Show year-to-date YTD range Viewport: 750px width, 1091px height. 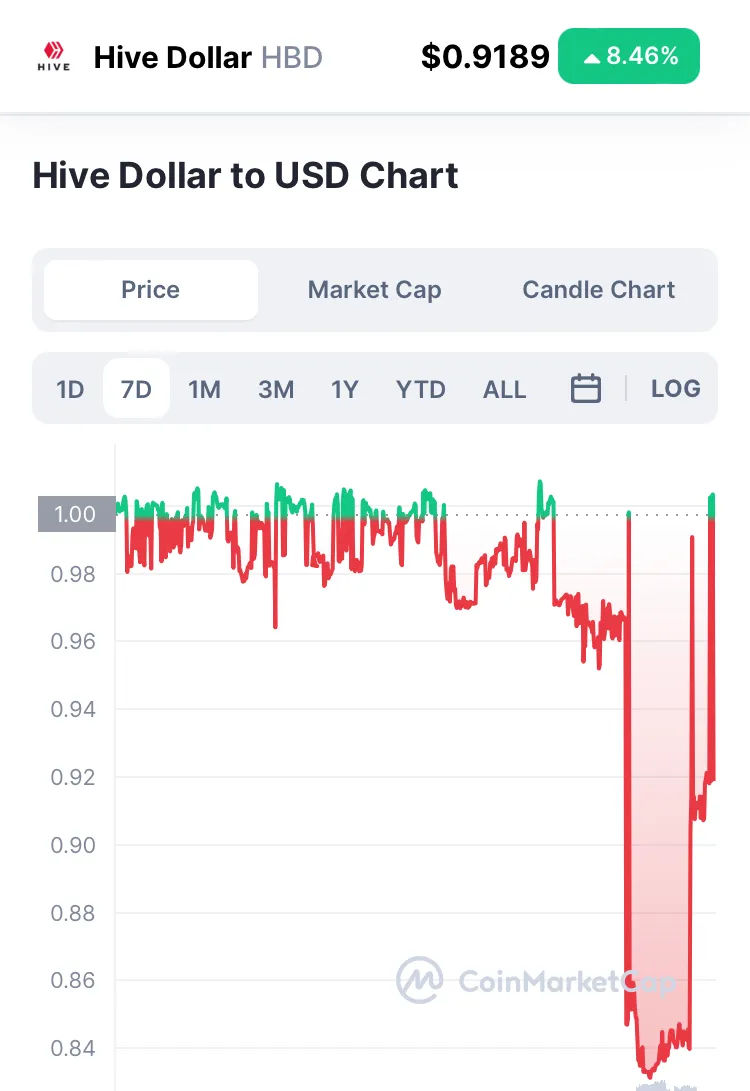click(x=421, y=389)
